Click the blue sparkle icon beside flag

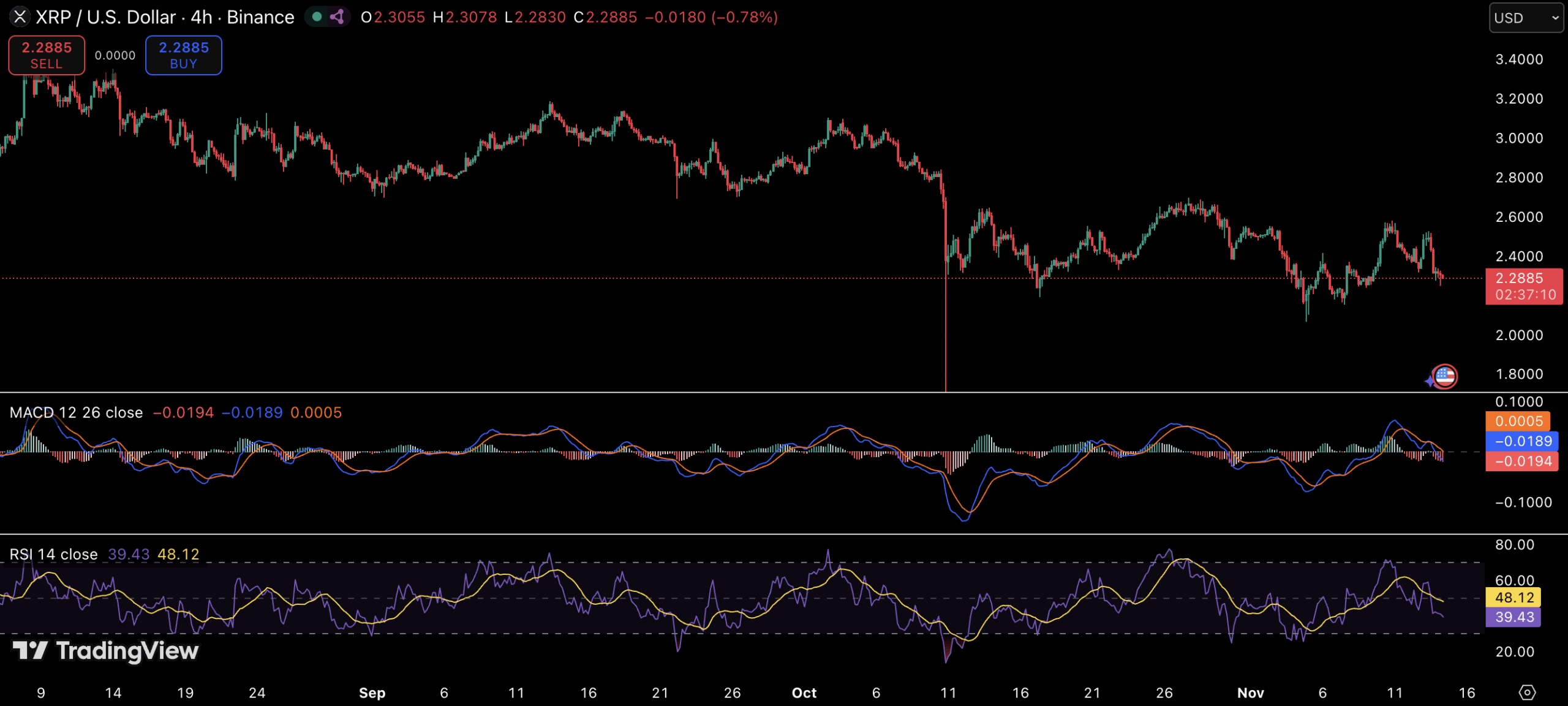(x=1430, y=381)
